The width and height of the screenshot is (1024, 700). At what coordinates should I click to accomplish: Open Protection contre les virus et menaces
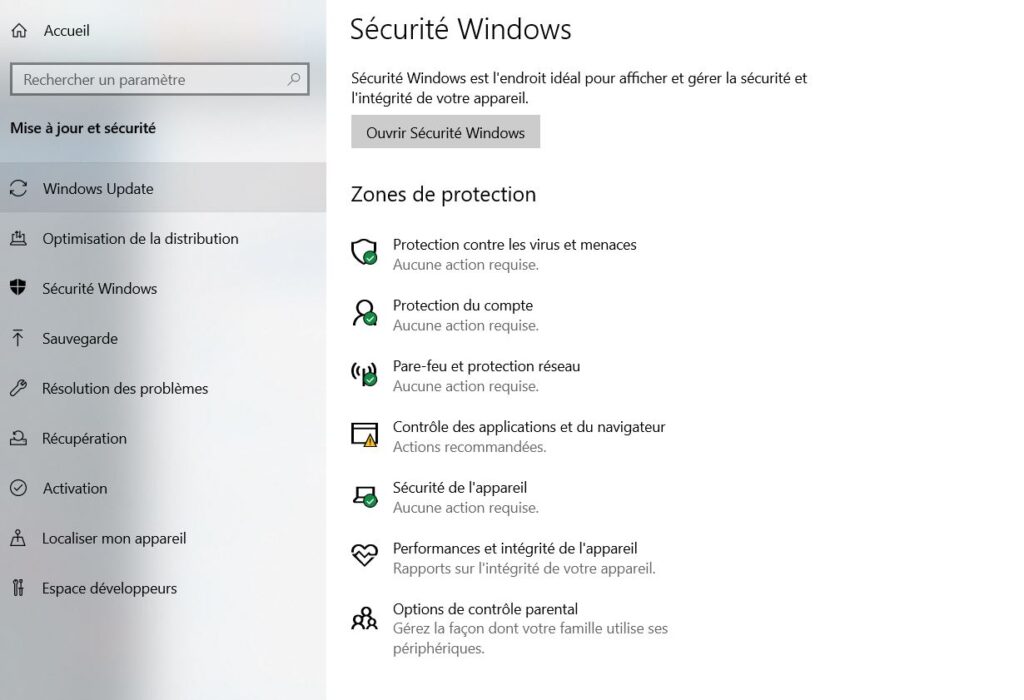coord(514,244)
